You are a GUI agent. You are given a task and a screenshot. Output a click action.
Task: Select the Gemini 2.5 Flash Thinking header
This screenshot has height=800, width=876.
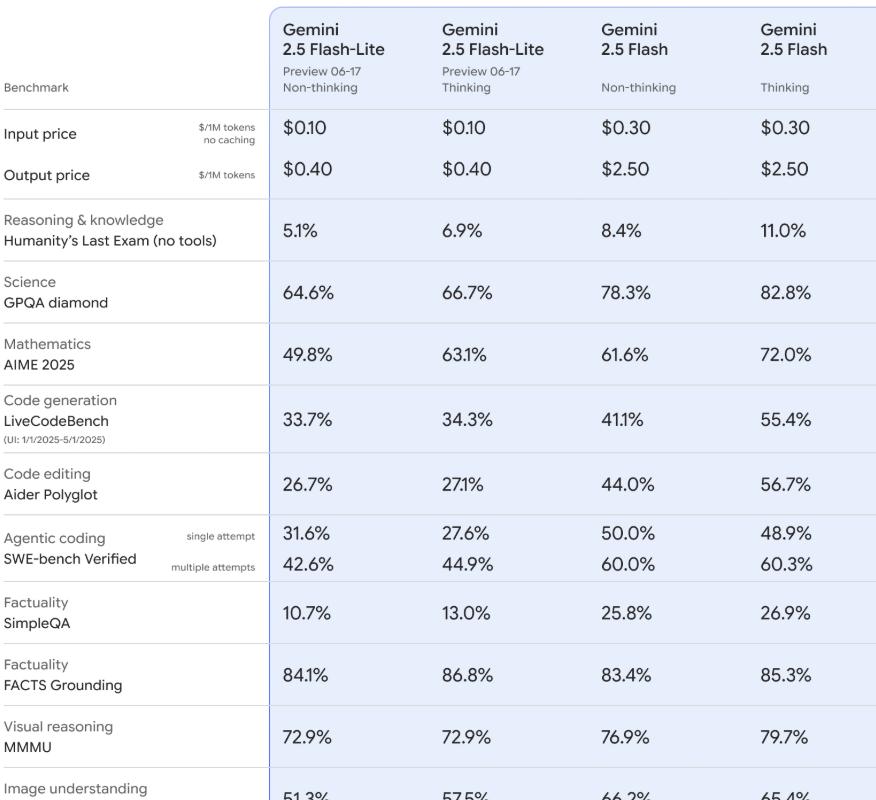793,58
